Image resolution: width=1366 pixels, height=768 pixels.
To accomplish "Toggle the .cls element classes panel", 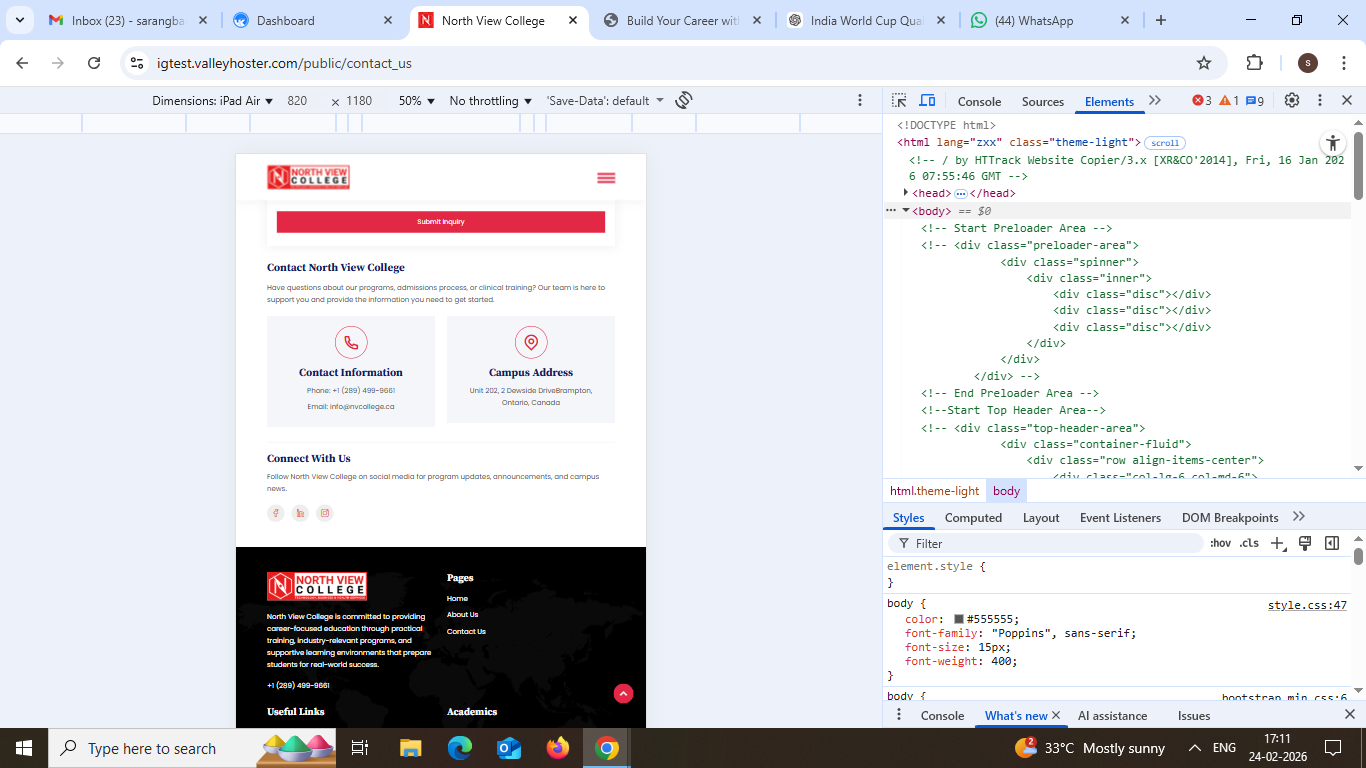I will [1249, 543].
